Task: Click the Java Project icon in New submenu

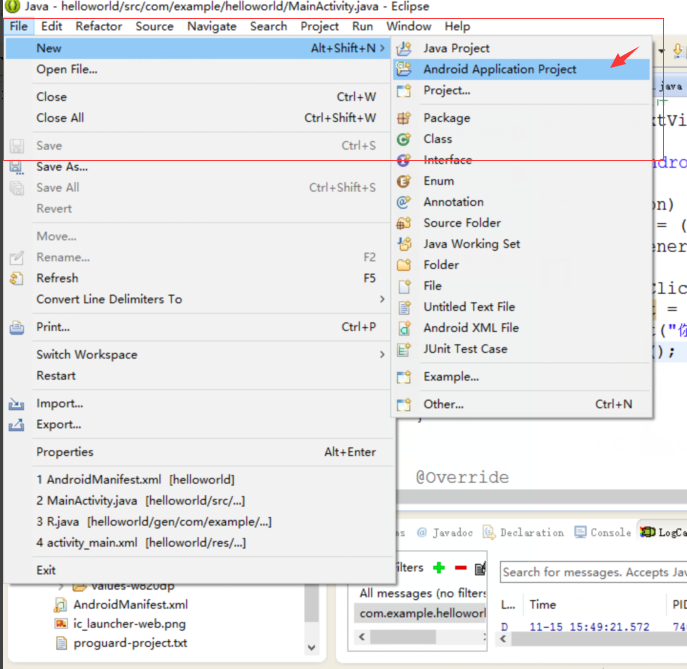Action: (x=404, y=48)
